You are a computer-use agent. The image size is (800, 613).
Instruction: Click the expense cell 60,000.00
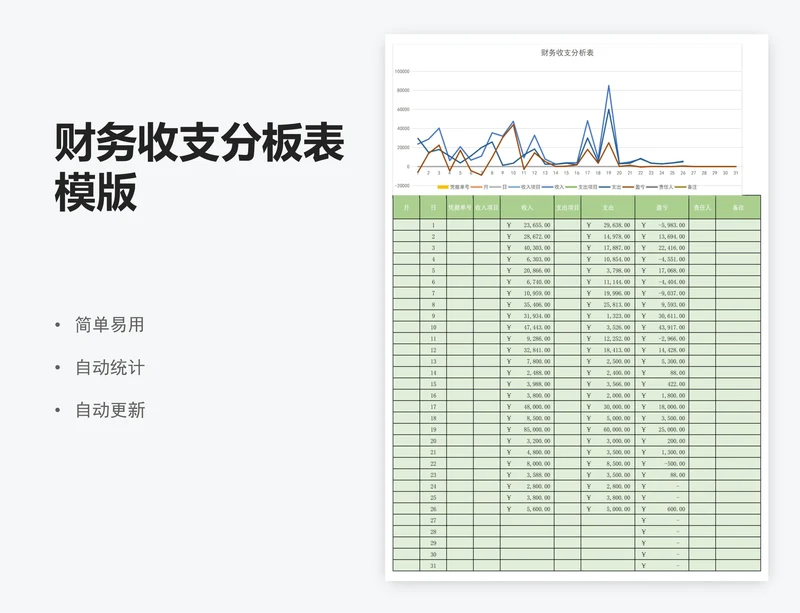click(608, 430)
